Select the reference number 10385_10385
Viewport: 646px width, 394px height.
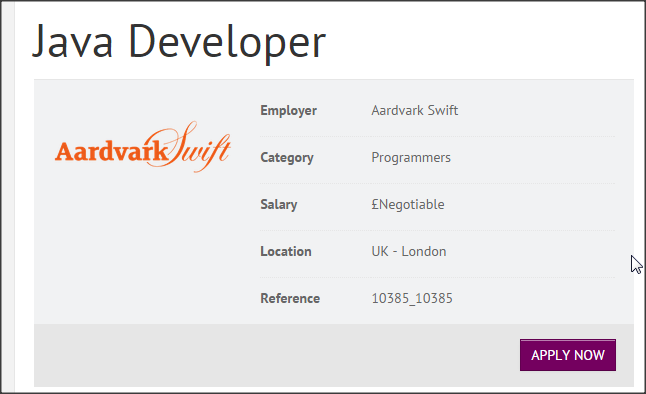tap(412, 298)
